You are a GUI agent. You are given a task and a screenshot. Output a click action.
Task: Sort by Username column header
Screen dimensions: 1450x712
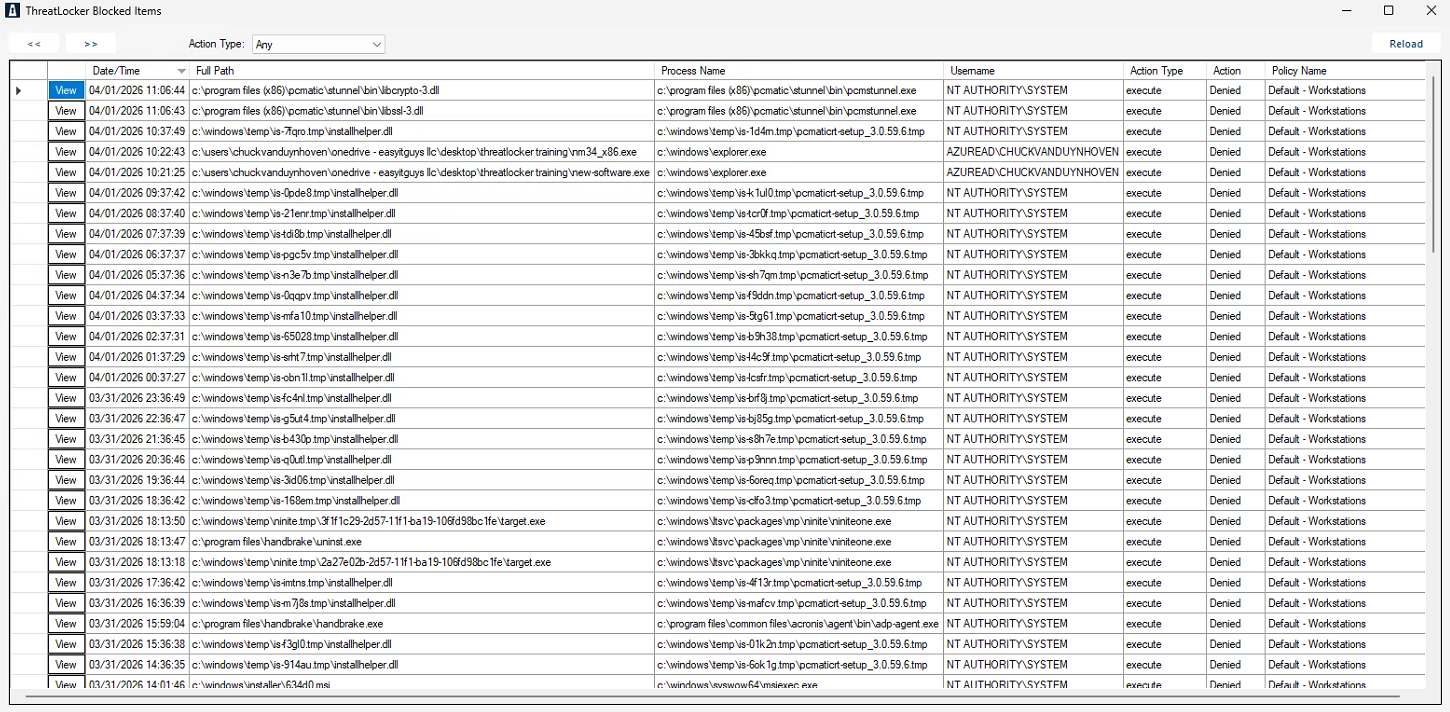coord(1032,71)
